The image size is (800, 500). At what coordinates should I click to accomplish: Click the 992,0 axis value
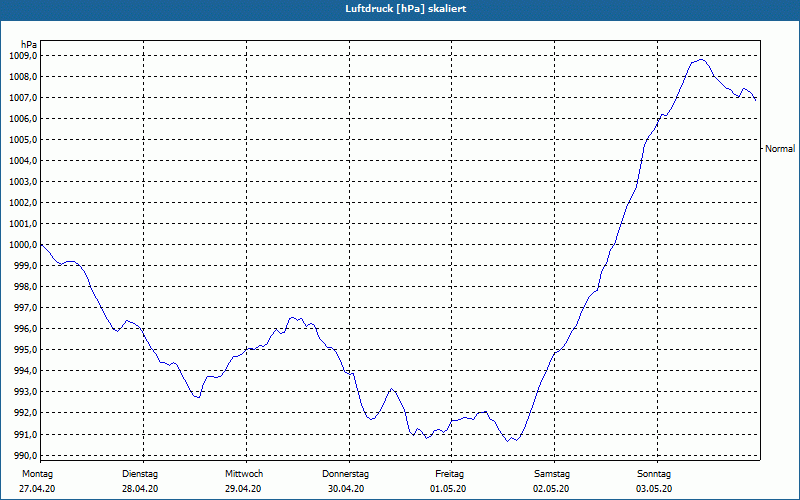[x=25, y=413]
